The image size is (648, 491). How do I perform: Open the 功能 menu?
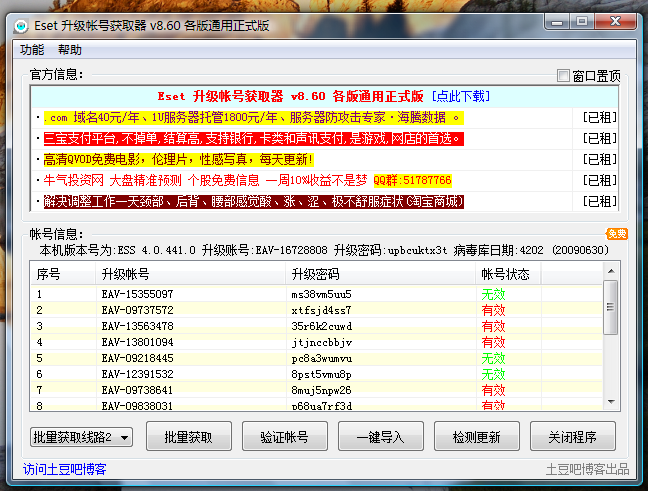pos(32,50)
